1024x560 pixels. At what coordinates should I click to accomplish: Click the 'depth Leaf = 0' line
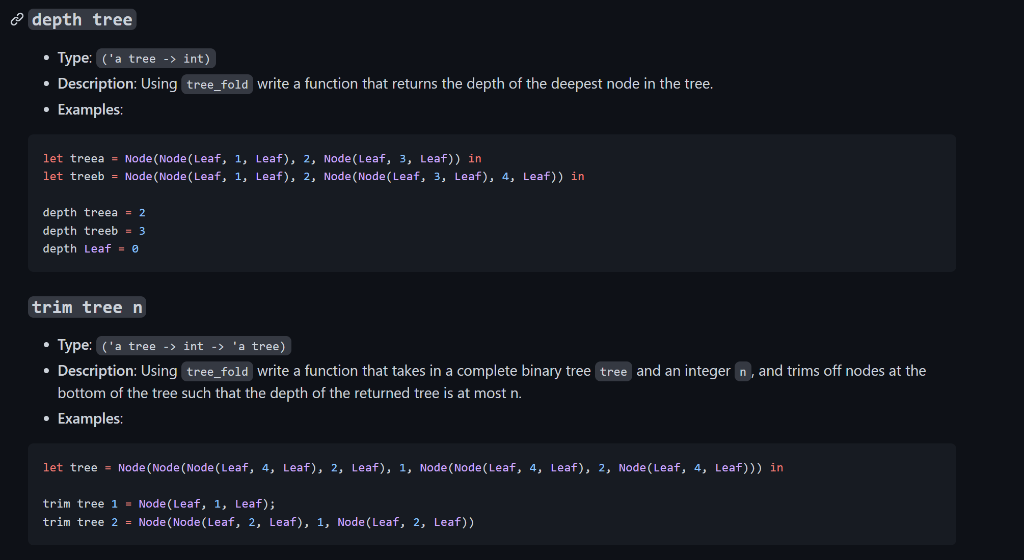click(91, 249)
